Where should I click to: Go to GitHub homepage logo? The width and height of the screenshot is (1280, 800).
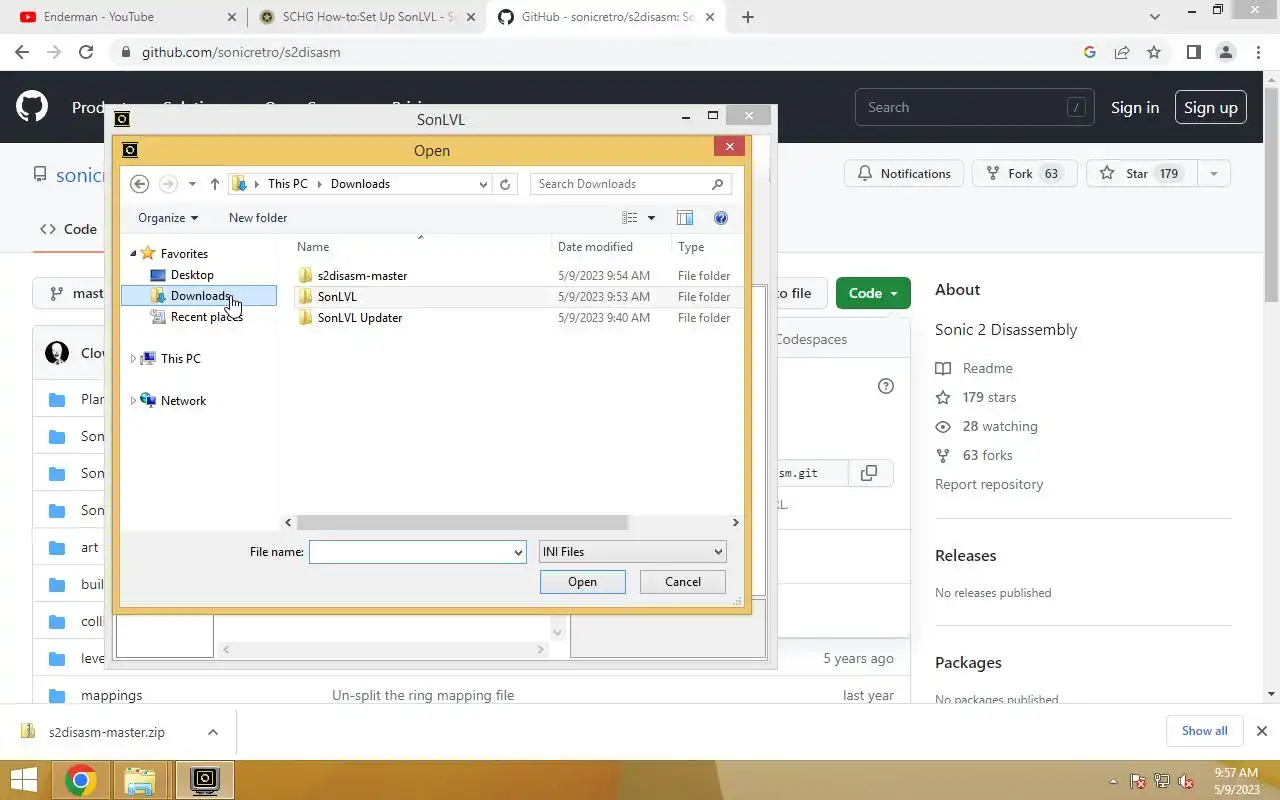32,107
